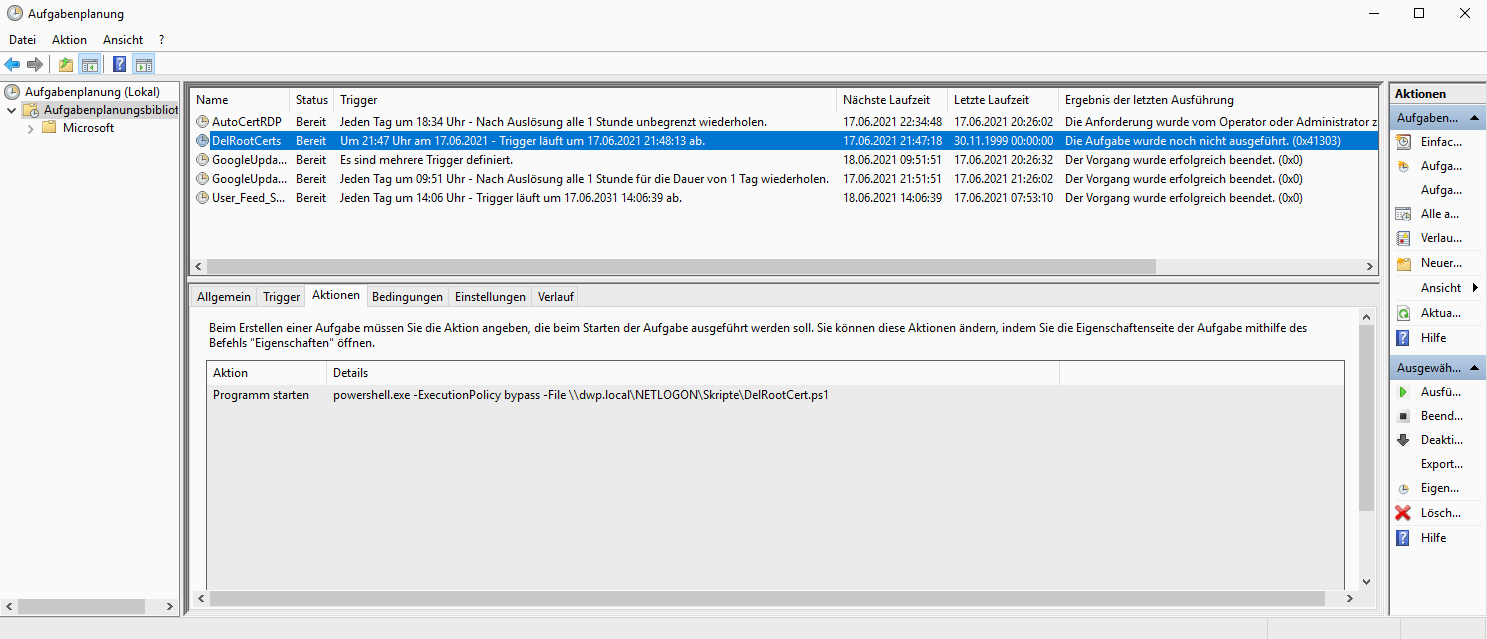
Task: Collapse the Aufgabenplanungsbibliothek tree node
Action: point(12,110)
